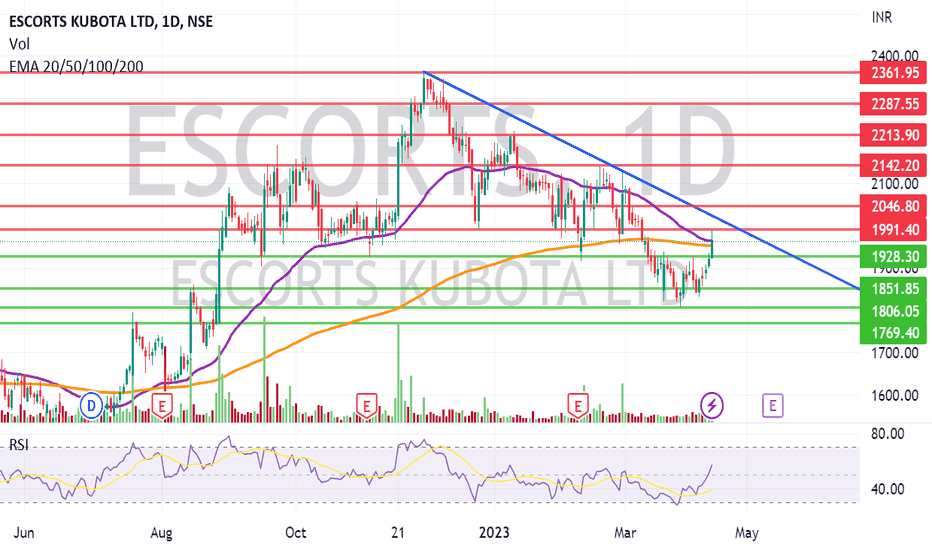Select the 2287.55 price label
This screenshot has height=550, width=932.
pos(893,104)
